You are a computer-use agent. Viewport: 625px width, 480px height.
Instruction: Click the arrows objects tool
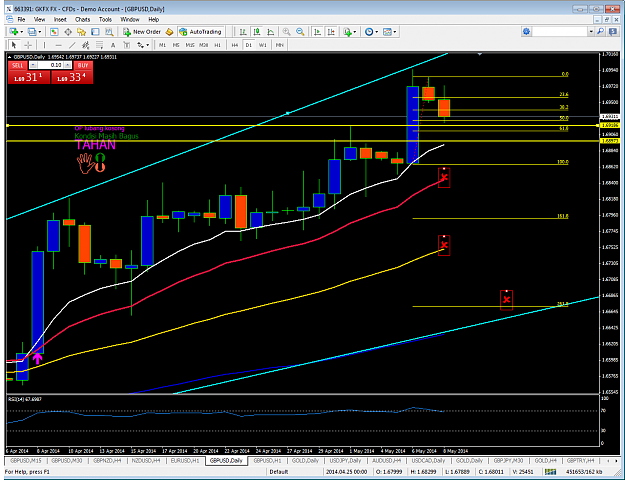coord(140,45)
